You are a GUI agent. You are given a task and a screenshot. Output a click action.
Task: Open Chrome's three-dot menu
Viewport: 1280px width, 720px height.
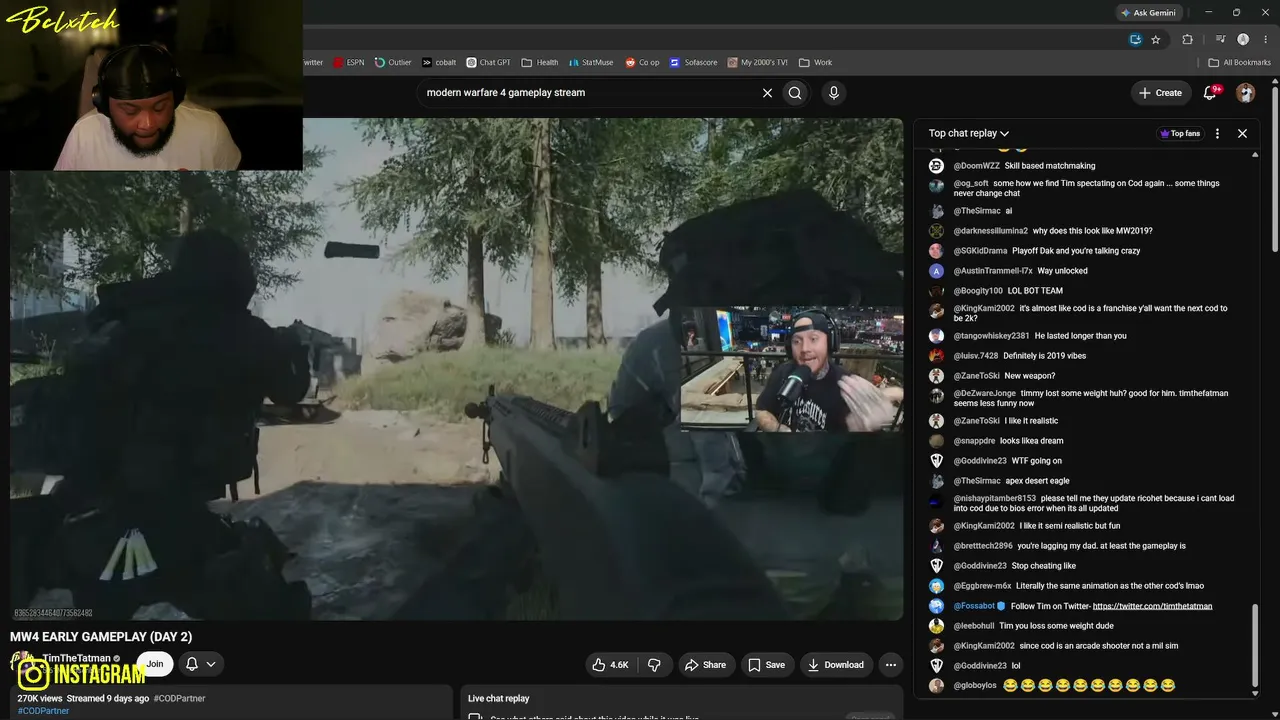[1266, 40]
